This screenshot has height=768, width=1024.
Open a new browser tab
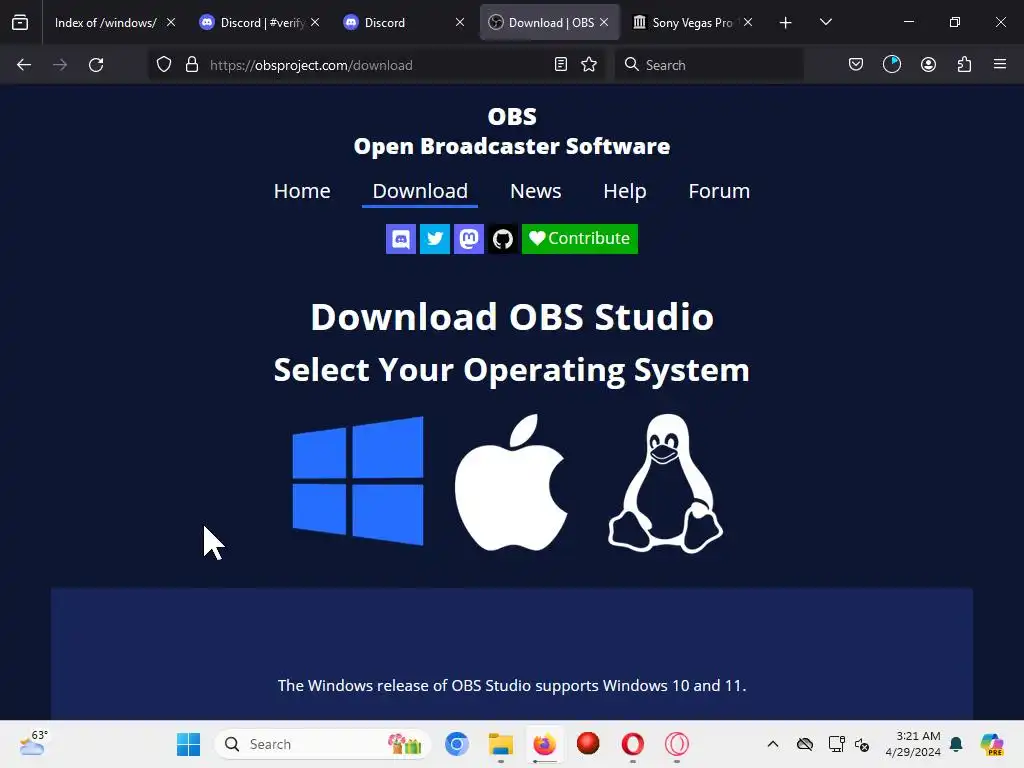[x=786, y=23]
